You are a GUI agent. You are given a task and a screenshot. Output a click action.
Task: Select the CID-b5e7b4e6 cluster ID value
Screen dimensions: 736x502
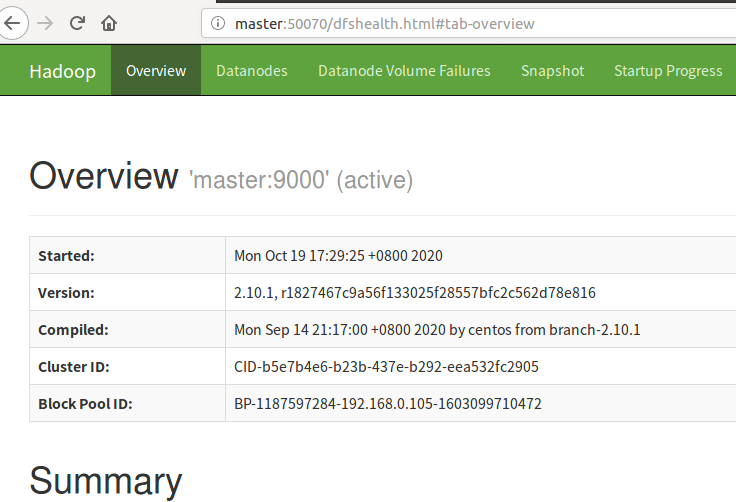click(x=386, y=367)
